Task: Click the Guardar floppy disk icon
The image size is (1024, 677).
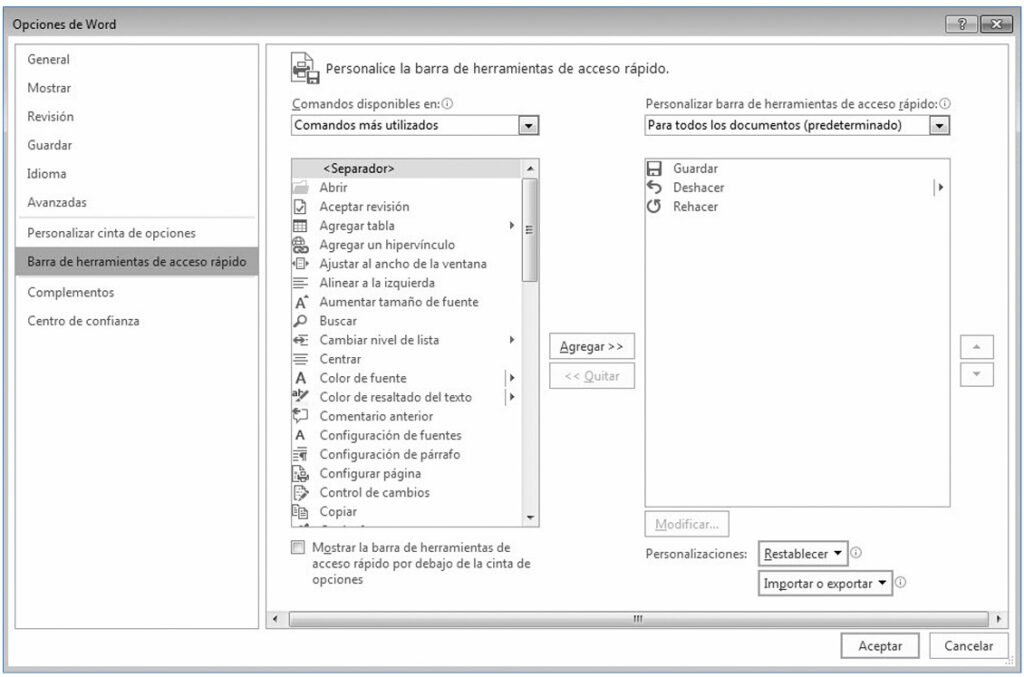Action: 654,168
